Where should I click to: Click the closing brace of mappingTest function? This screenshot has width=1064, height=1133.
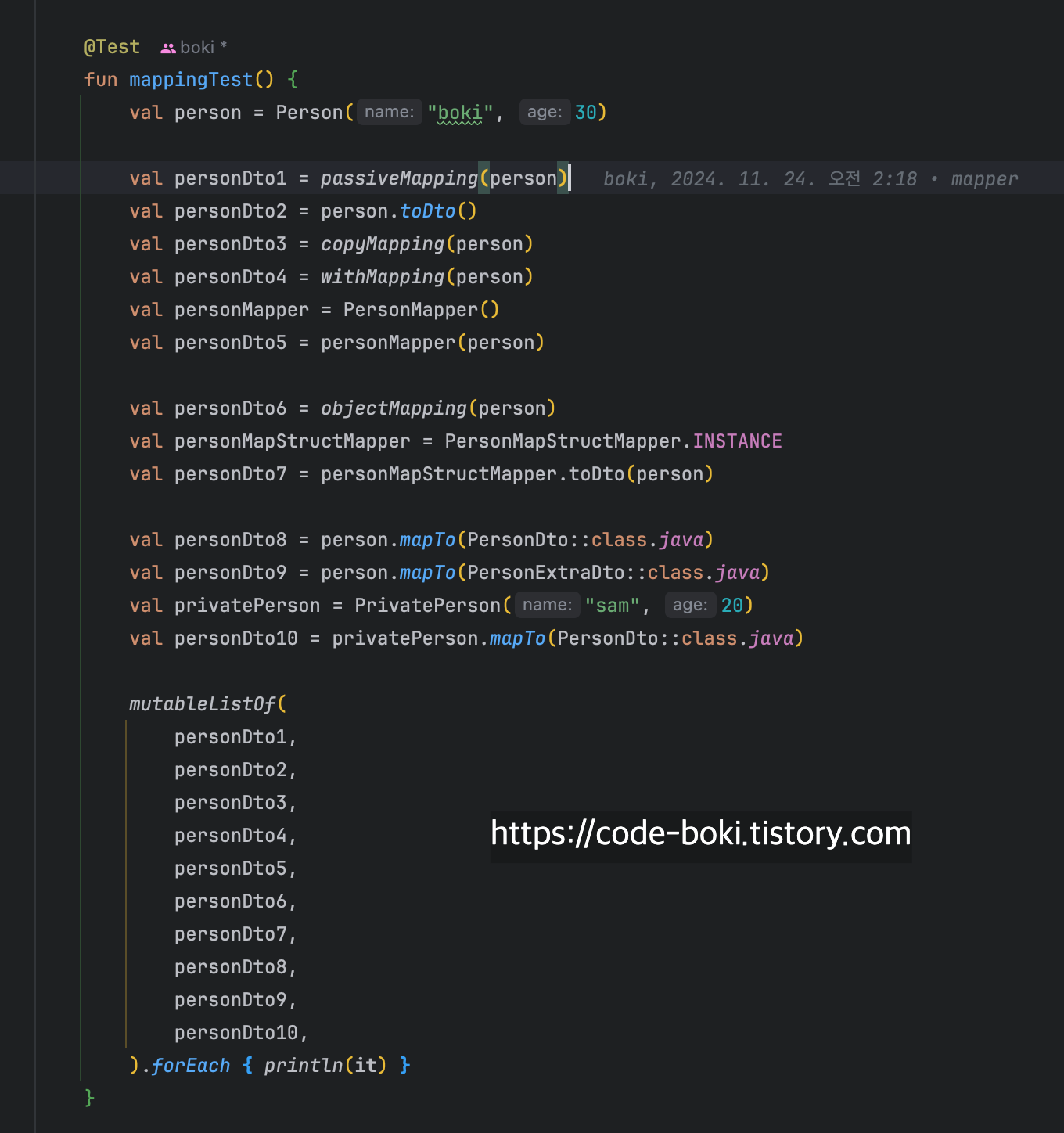coord(89,1099)
